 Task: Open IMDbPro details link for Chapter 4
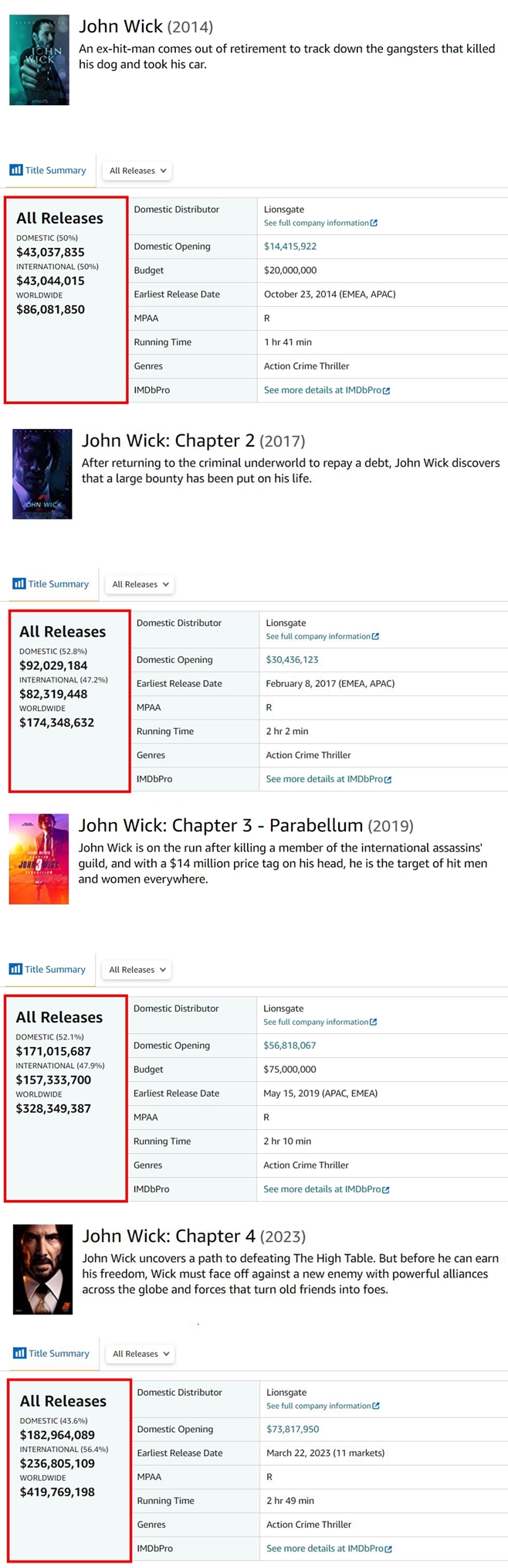(x=329, y=1549)
